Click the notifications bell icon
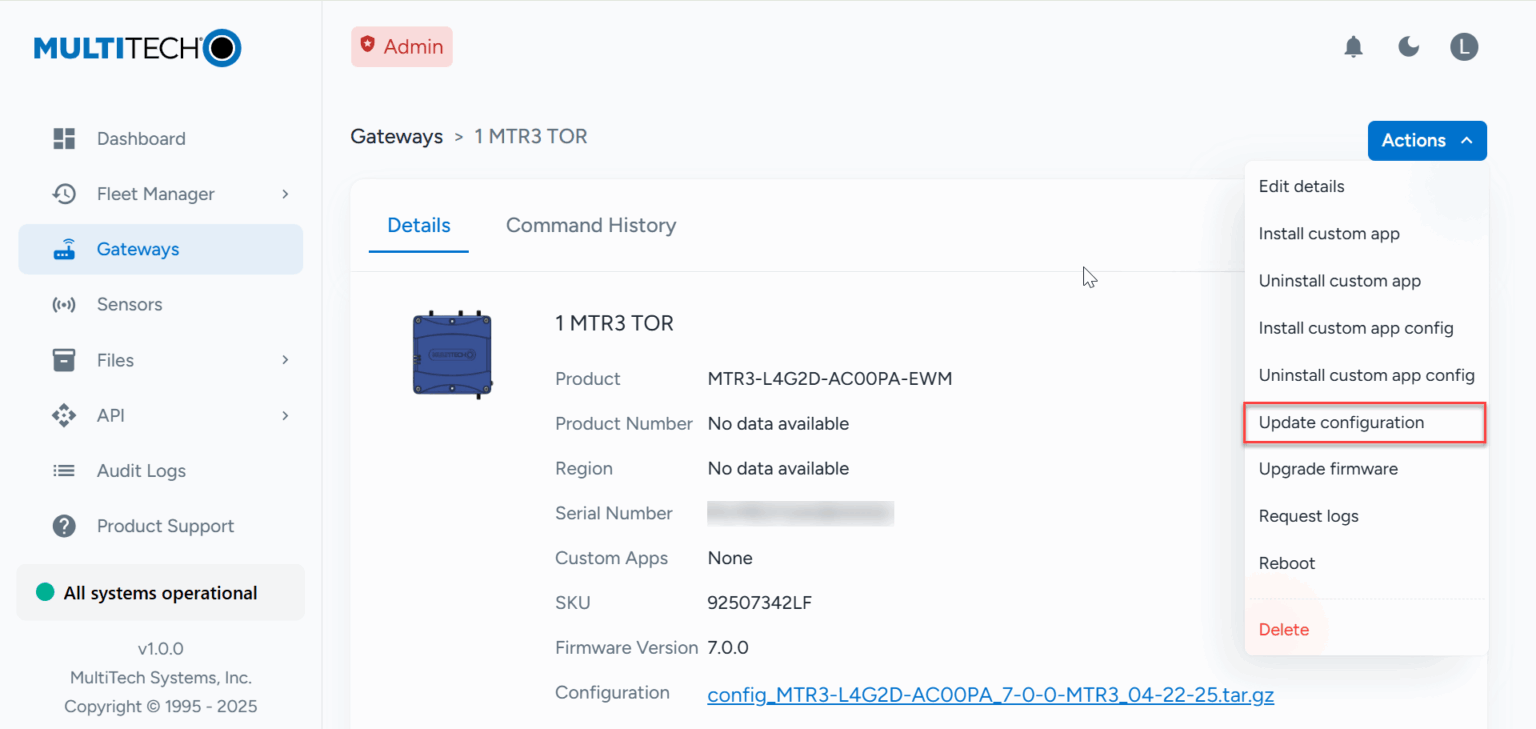 tap(1353, 47)
